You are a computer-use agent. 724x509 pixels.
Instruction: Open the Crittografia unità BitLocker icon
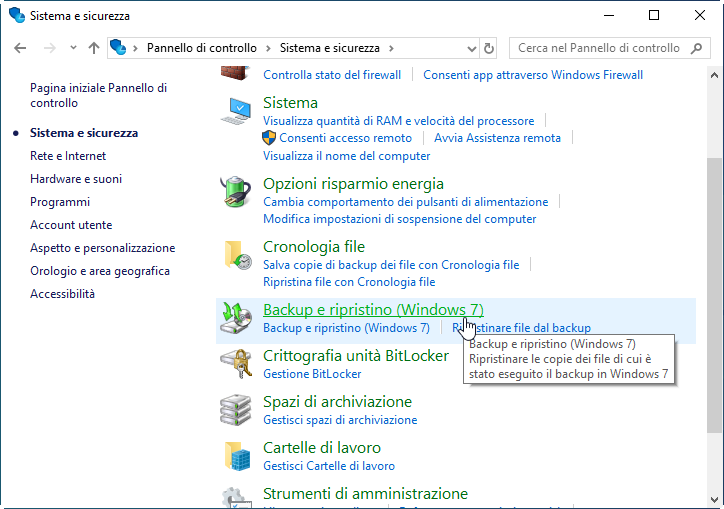tap(237, 364)
